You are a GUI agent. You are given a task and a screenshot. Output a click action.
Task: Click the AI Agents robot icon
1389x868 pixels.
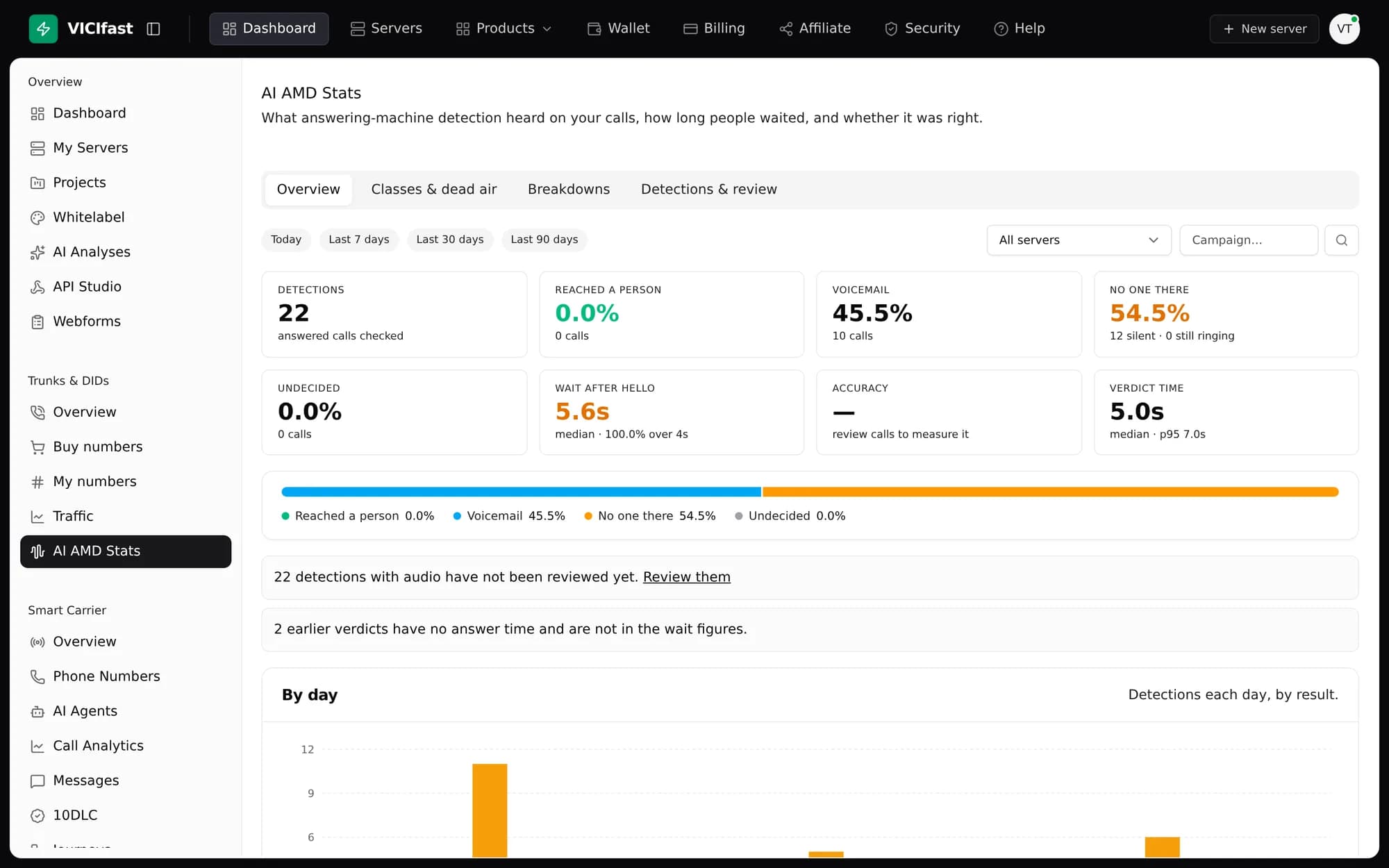38,711
